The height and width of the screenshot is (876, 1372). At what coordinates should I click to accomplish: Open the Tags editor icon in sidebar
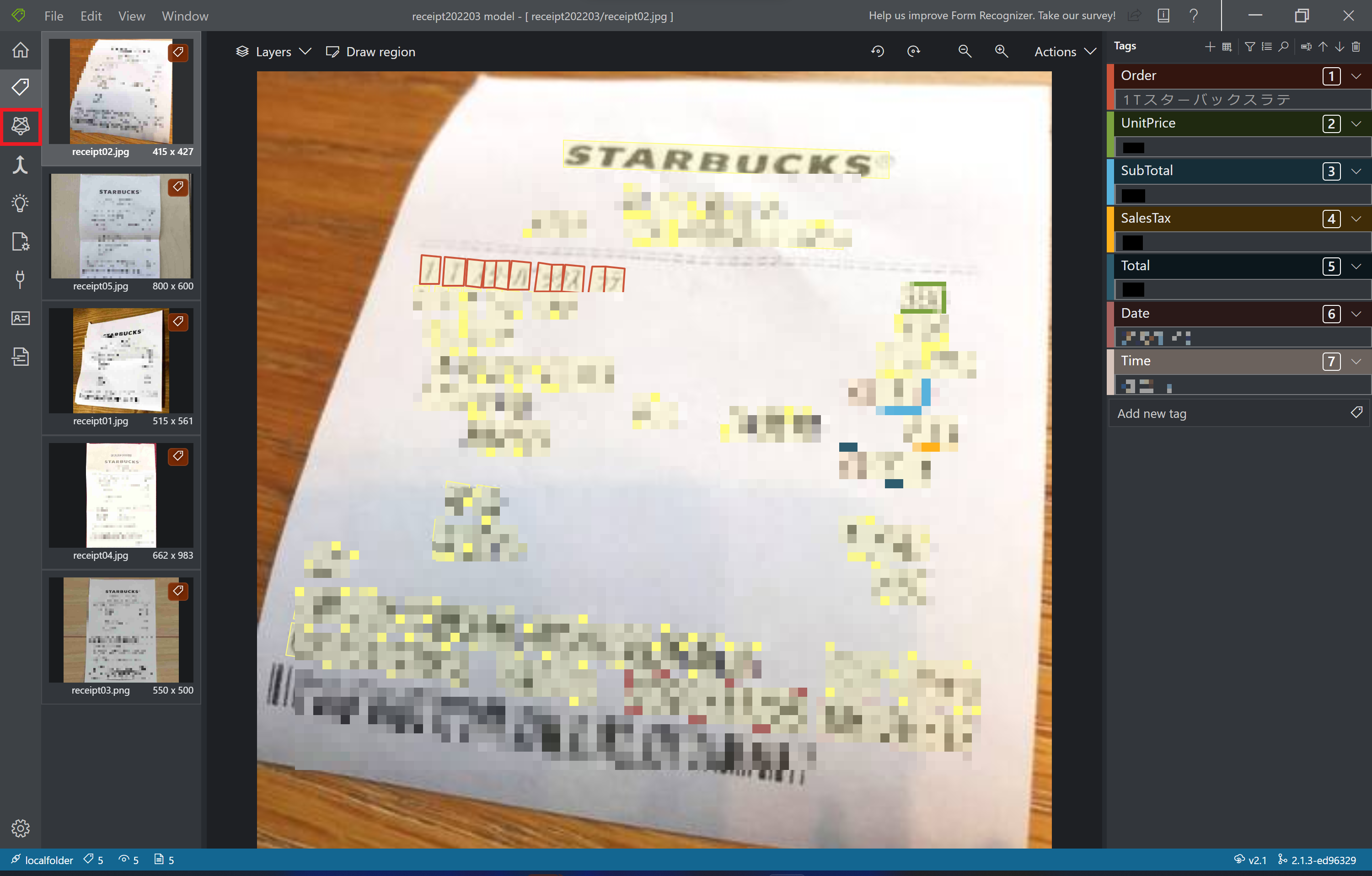[x=21, y=87]
